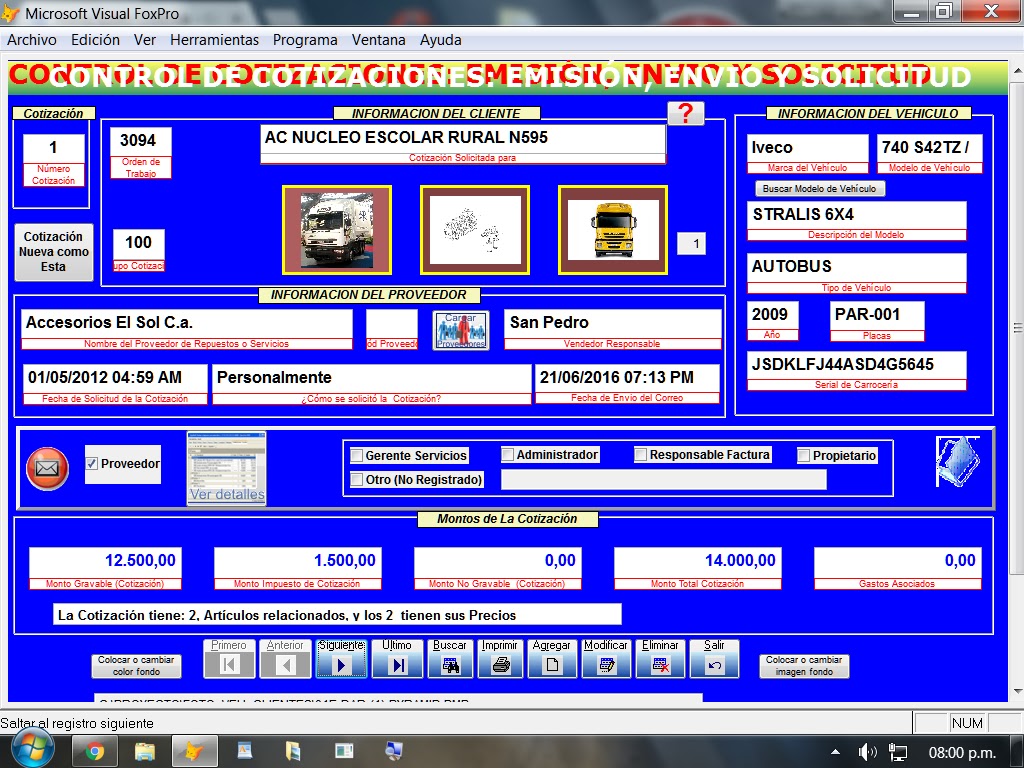
Task: Click the blue 3D logo icon
Action: tap(958, 461)
